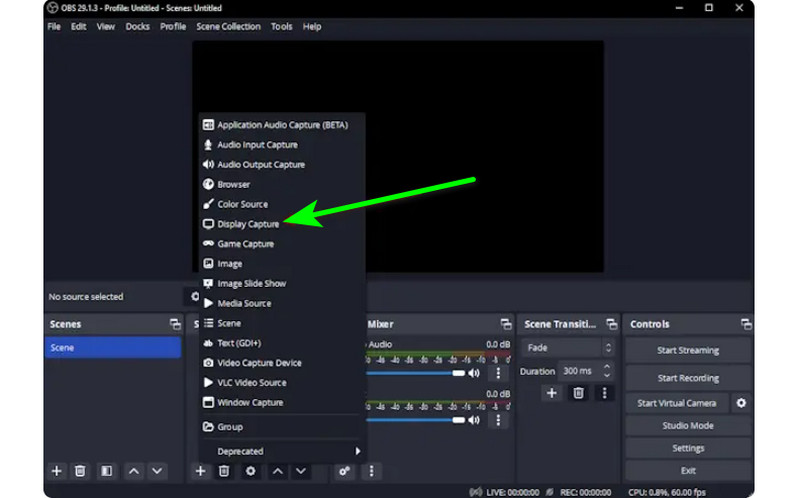Open the Scene Collection menu
The width and height of the screenshot is (800, 498).
[228, 27]
